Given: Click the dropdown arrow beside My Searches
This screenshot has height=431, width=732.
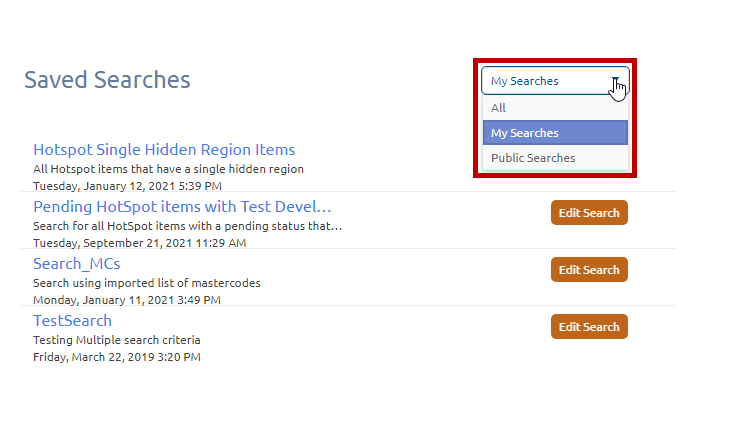Looking at the screenshot, I should point(618,82).
